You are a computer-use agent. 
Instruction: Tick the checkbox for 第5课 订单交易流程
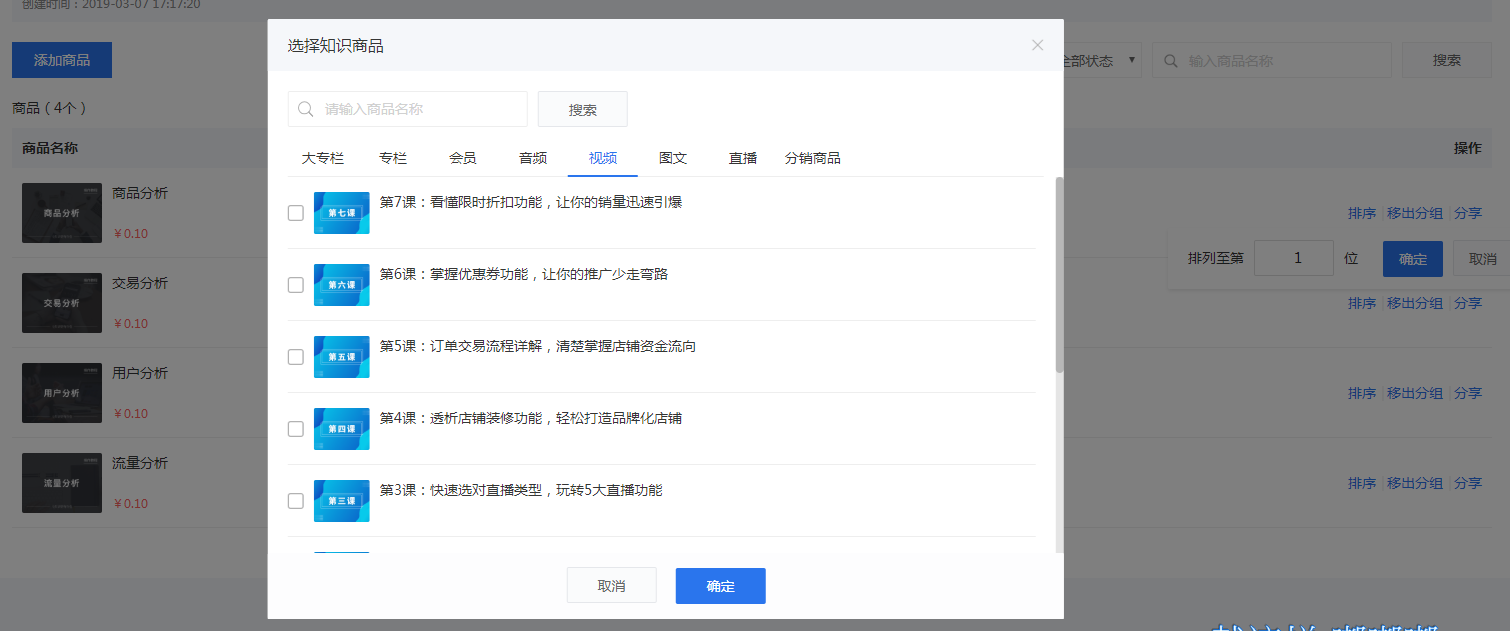(296, 357)
